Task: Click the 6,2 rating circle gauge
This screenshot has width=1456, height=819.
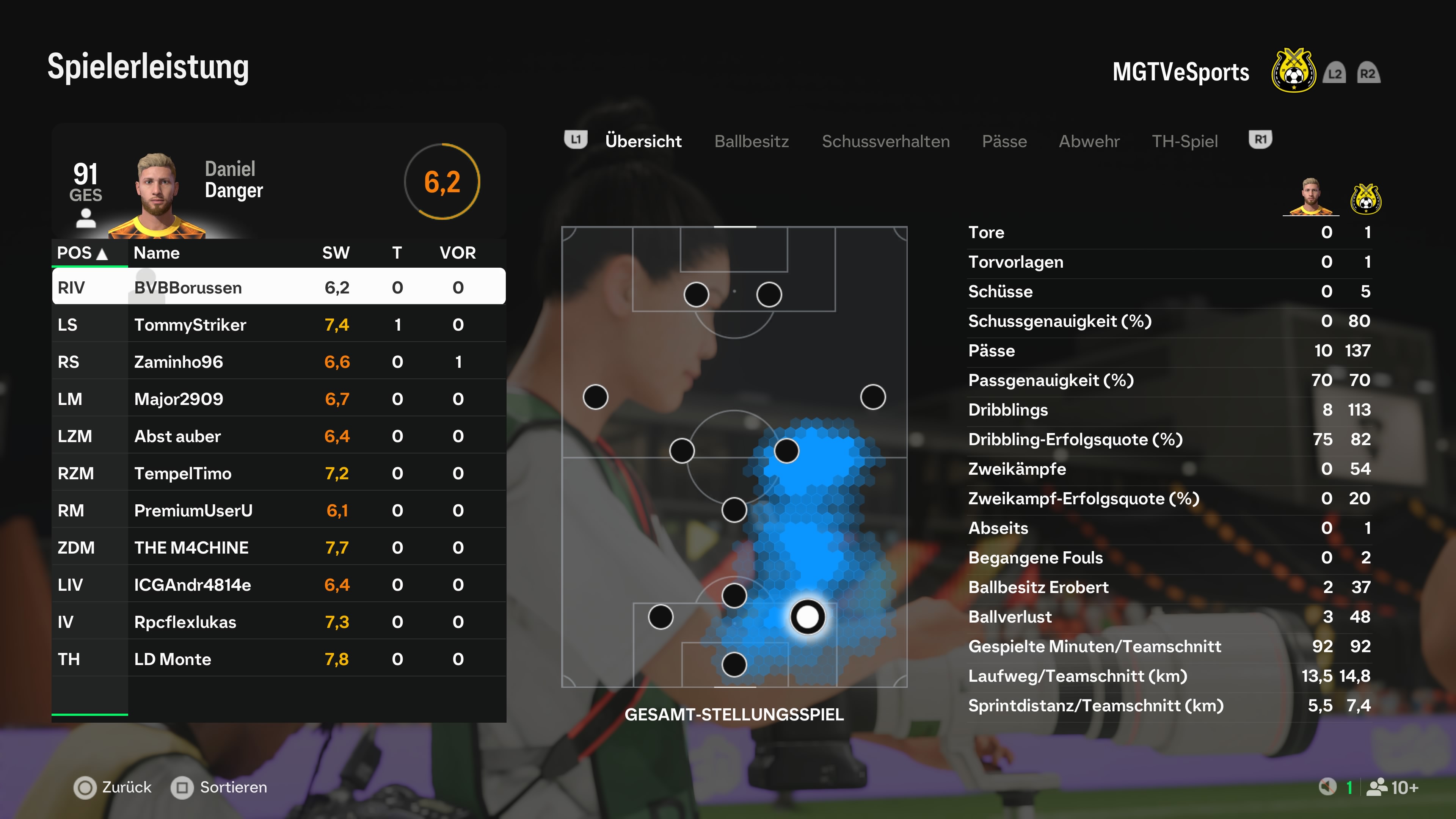Action: pos(442,182)
